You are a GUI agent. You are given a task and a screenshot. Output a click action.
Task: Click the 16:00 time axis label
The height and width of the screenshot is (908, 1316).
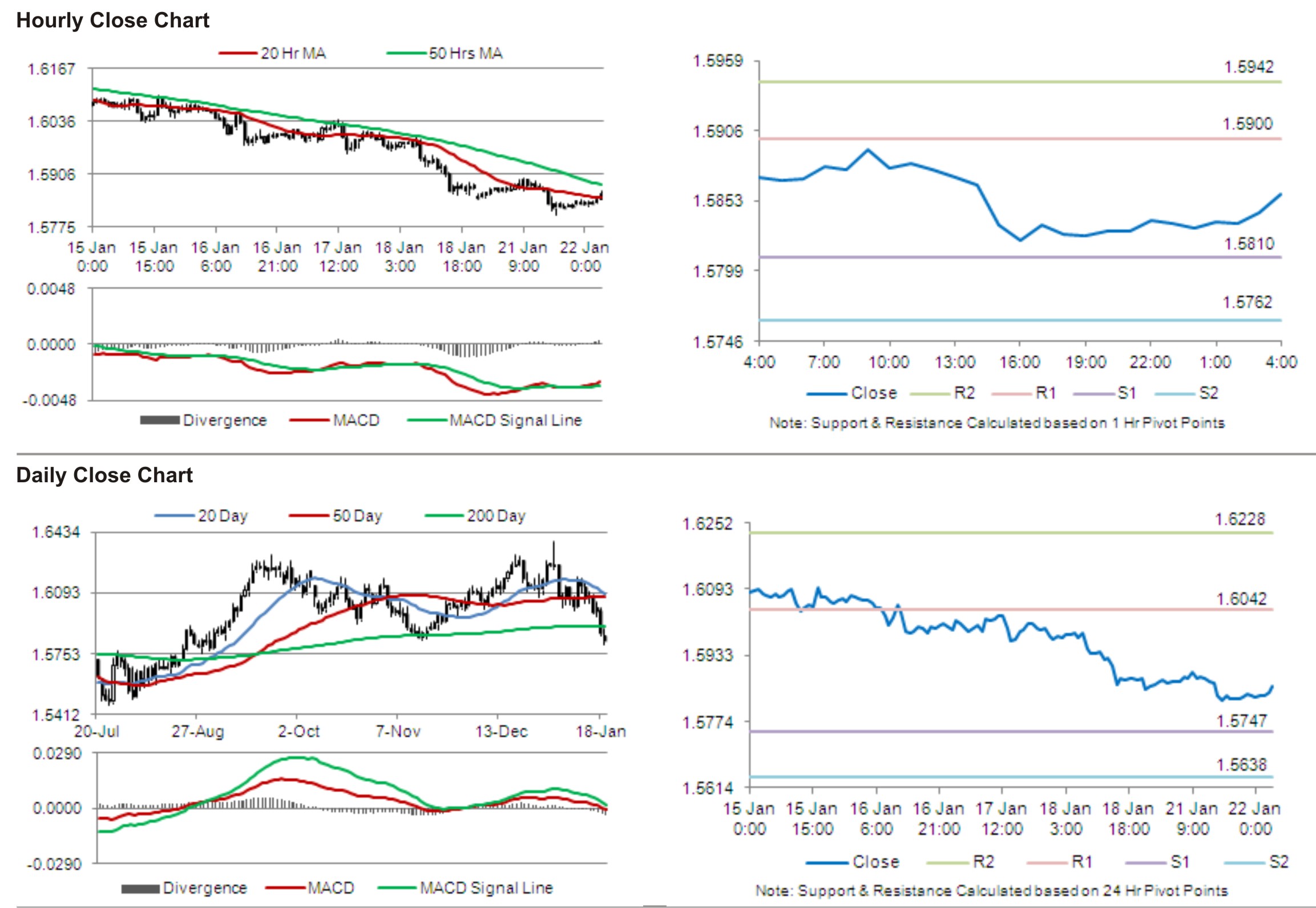pos(1020,362)
